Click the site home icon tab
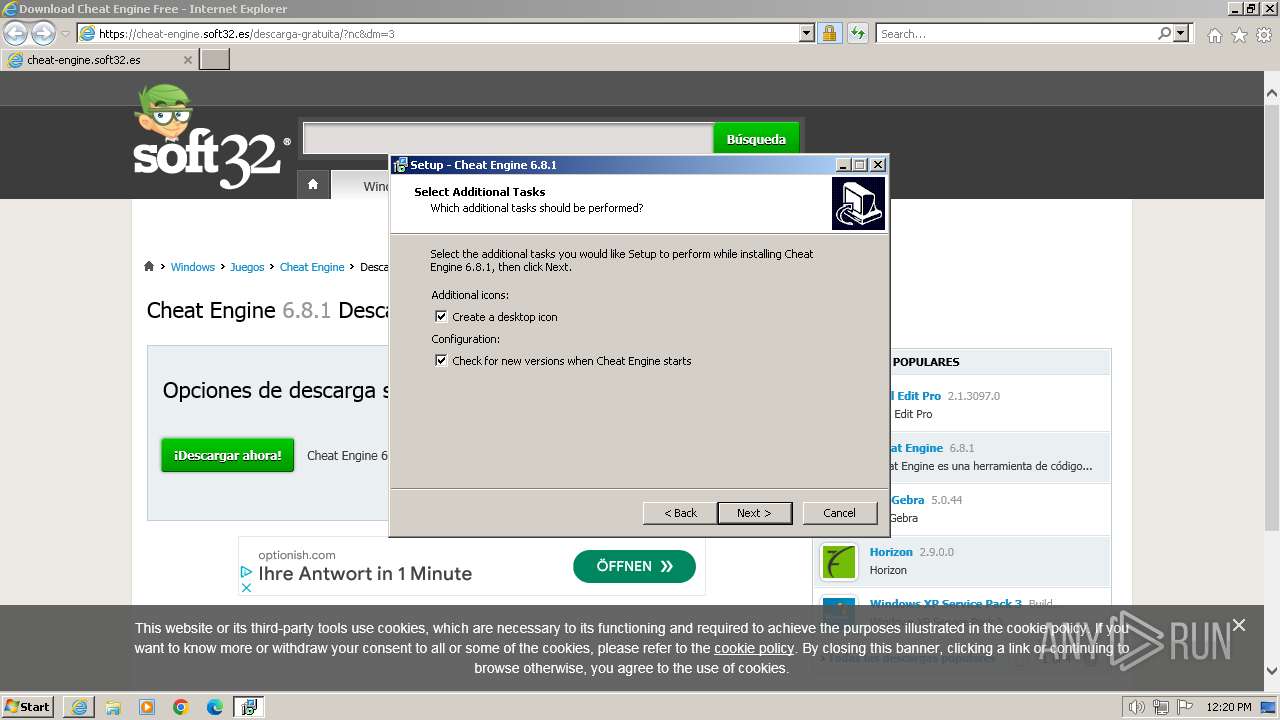The image size is (1280, 720). point(313,185)
